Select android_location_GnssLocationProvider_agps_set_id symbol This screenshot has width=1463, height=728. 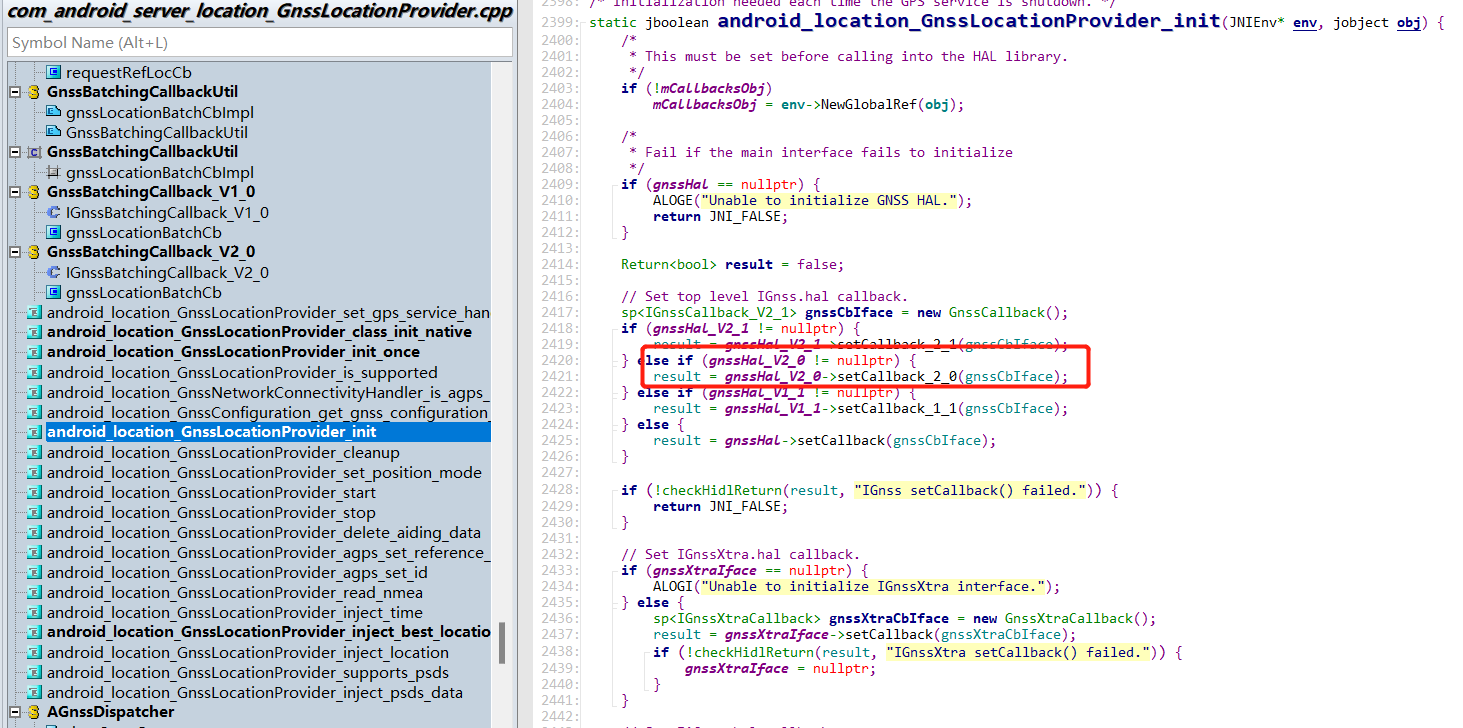237,572
